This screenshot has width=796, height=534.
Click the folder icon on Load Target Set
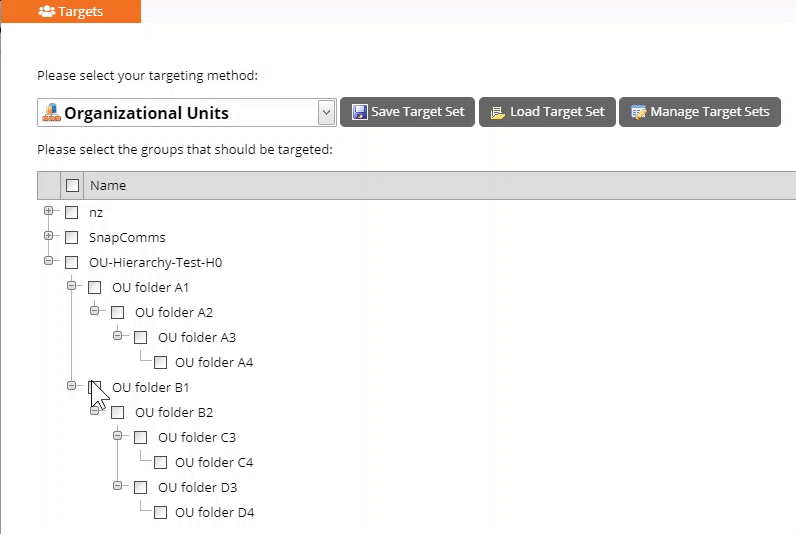coord(498,112)
